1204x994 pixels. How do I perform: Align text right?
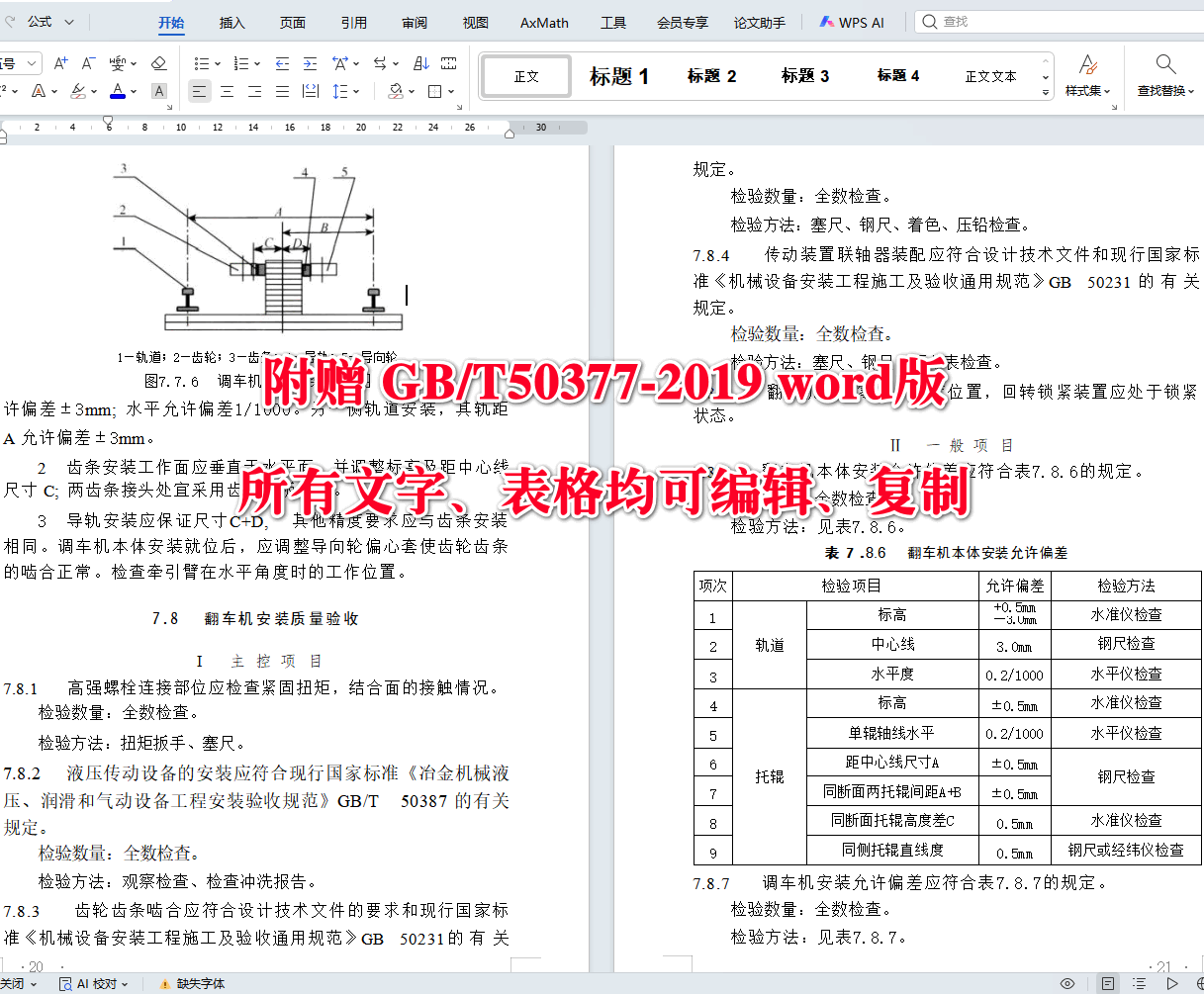pos(254,91)
